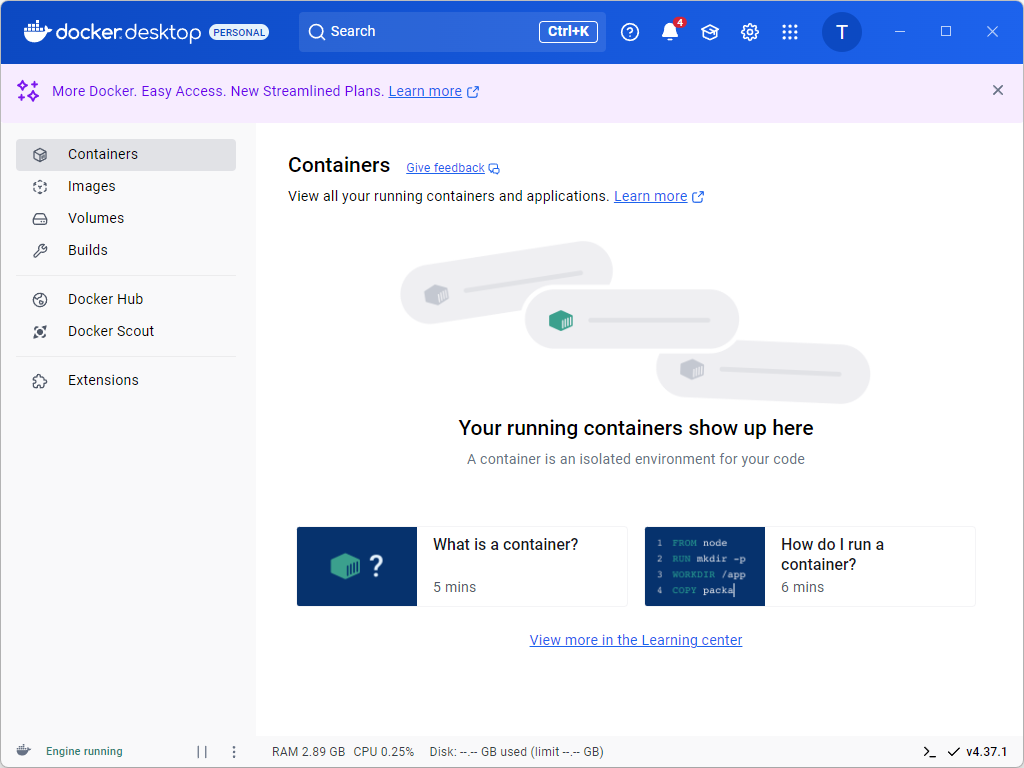Open the Learning center graduation cap icon
This screenshot has width=1024, height=768.
[709, 31]
